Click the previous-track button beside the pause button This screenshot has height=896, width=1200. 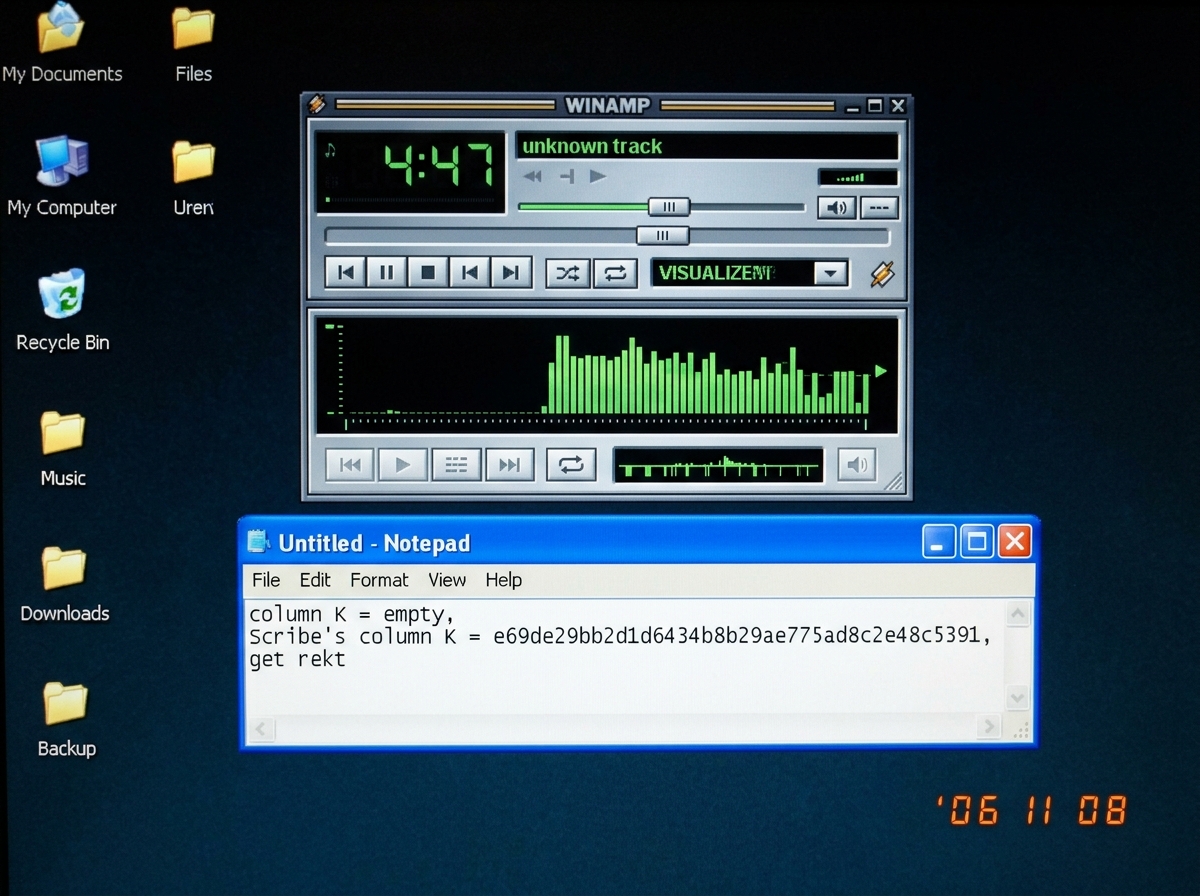(x=345, y=272)
